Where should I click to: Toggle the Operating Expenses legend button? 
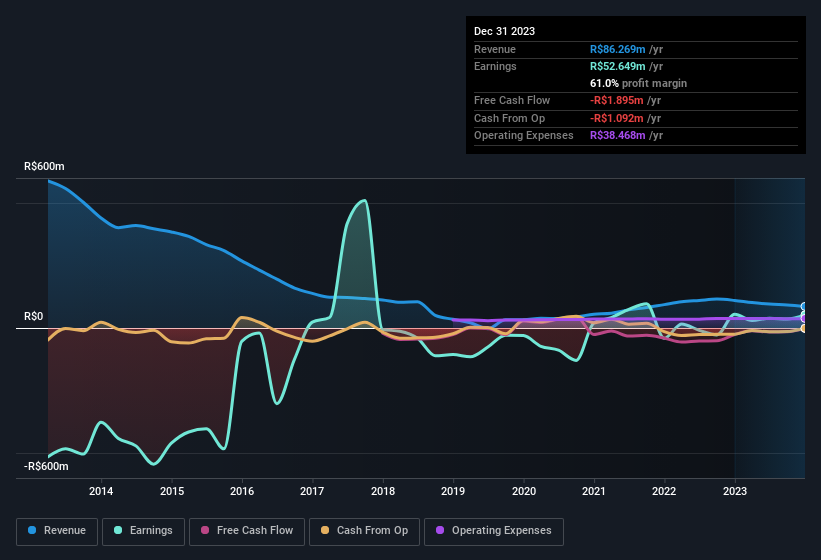(494, 531)
